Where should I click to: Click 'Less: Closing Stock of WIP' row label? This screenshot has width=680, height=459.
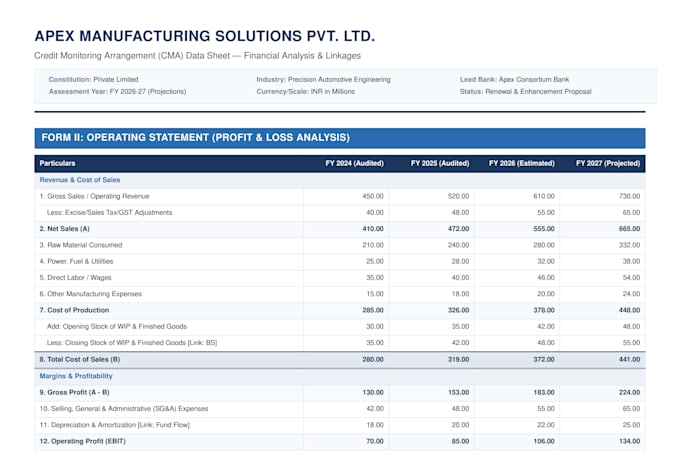[x=132, y=342]
